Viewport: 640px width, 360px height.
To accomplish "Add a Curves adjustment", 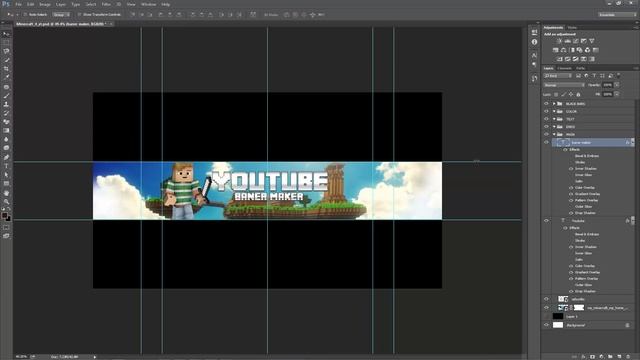I will pyautogui.click(x=576, y=41).
